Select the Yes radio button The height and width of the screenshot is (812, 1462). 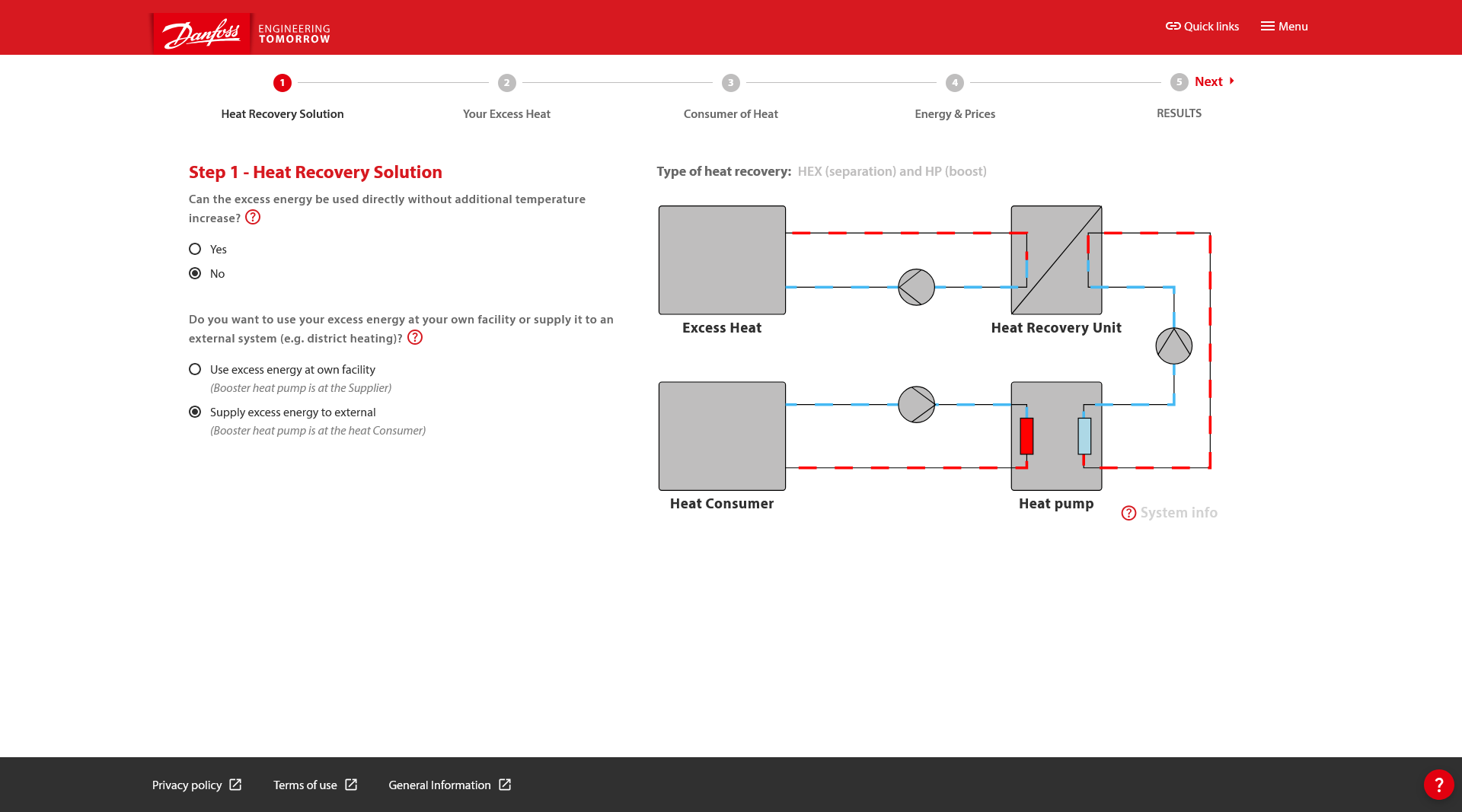pos(195,250)
